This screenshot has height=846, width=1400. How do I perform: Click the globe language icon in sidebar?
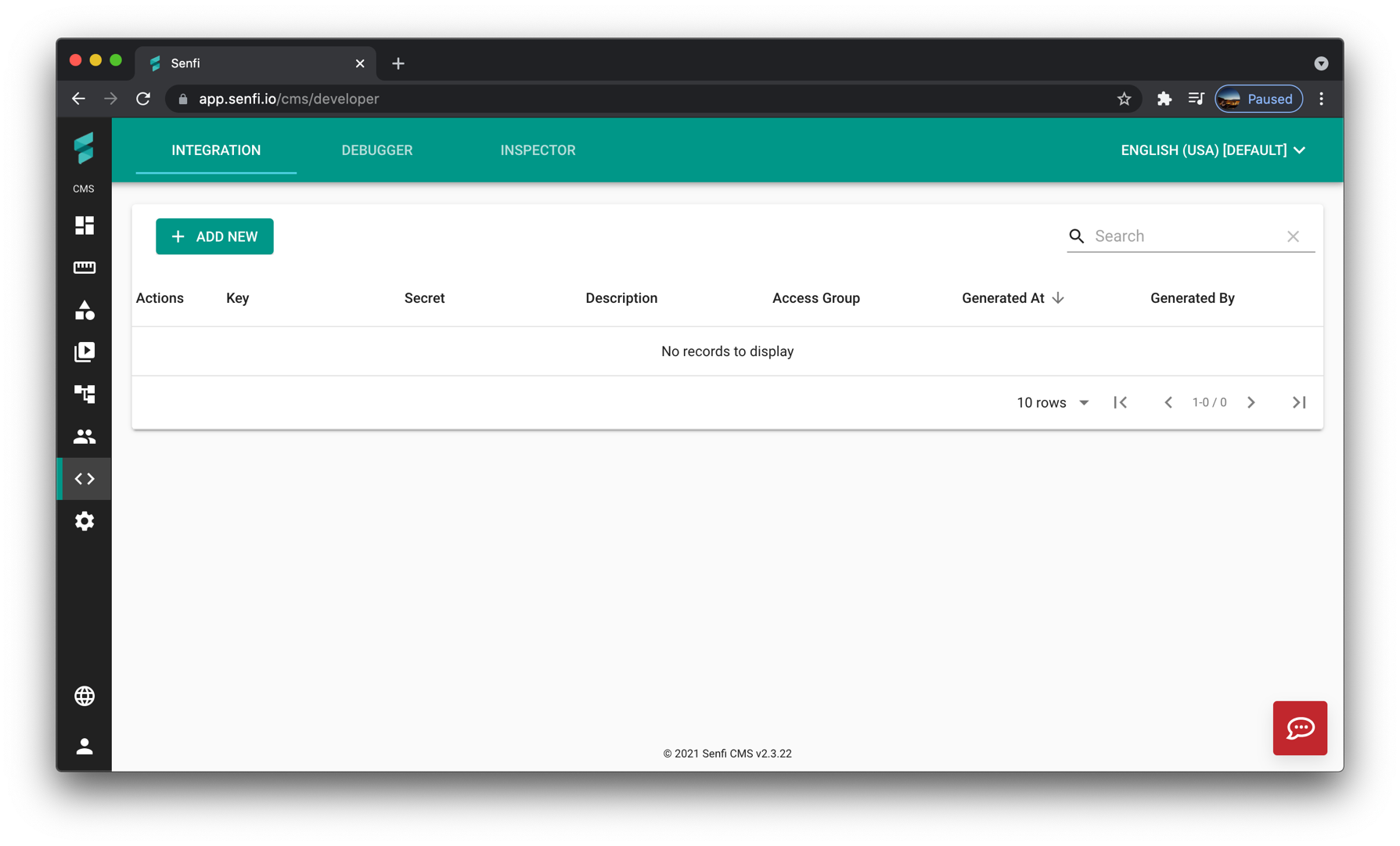point(85,696)
